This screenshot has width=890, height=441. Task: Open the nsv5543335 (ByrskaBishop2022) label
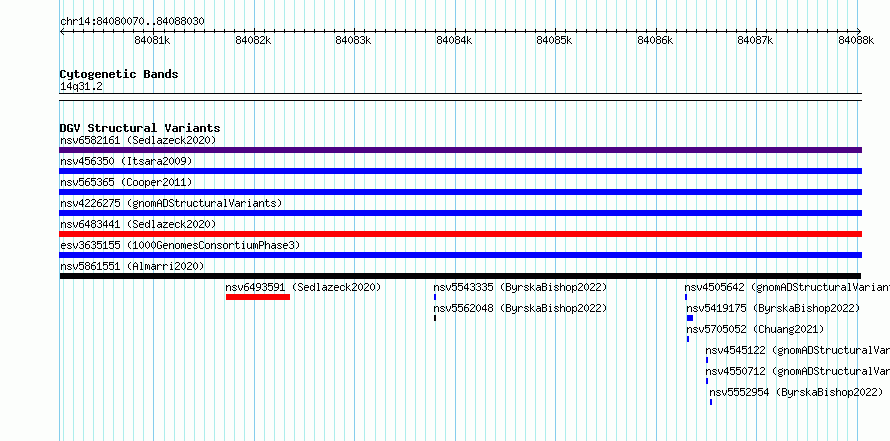(x=520, y=287)
